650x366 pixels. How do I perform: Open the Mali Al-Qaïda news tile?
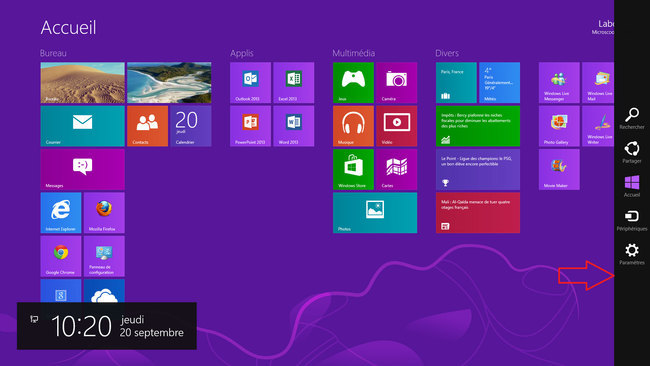click(x=478, y=213)
